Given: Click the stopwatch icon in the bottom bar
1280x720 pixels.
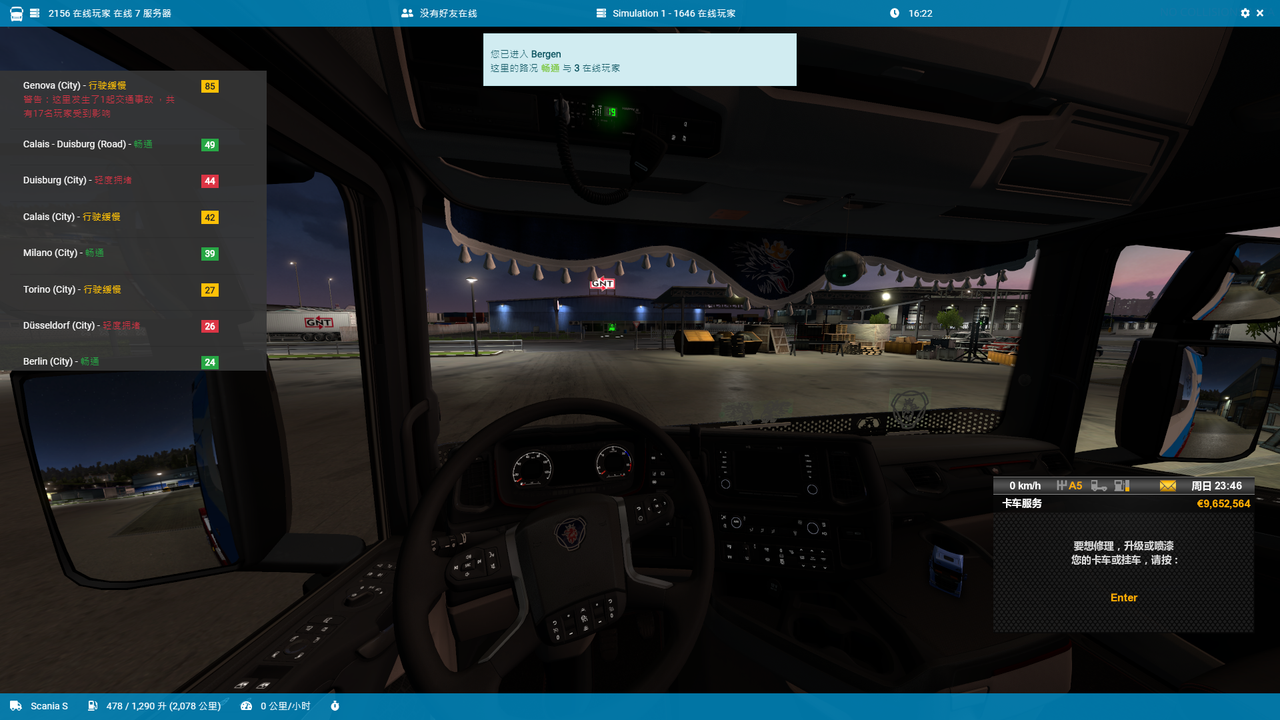Looking at the screenshot, I should pos(335,706).
